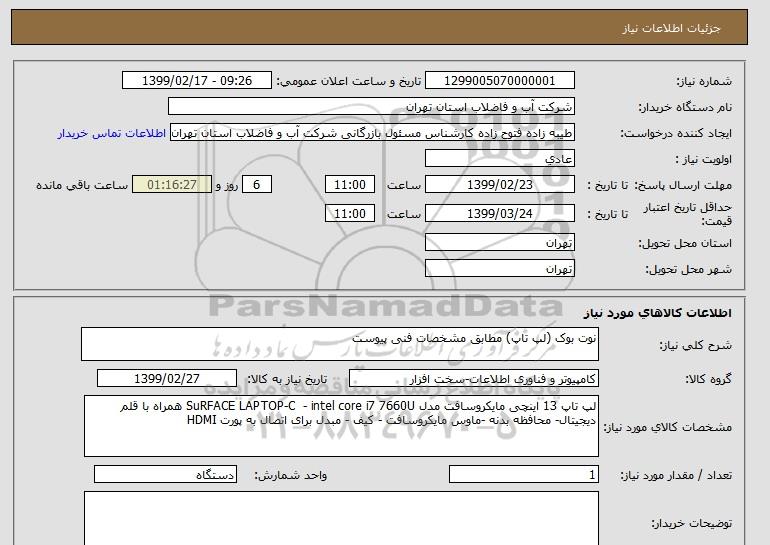Click the response deadline date 1399/02/23
The width and height of the screenshot is (770, 545).
tap(499, 185)
